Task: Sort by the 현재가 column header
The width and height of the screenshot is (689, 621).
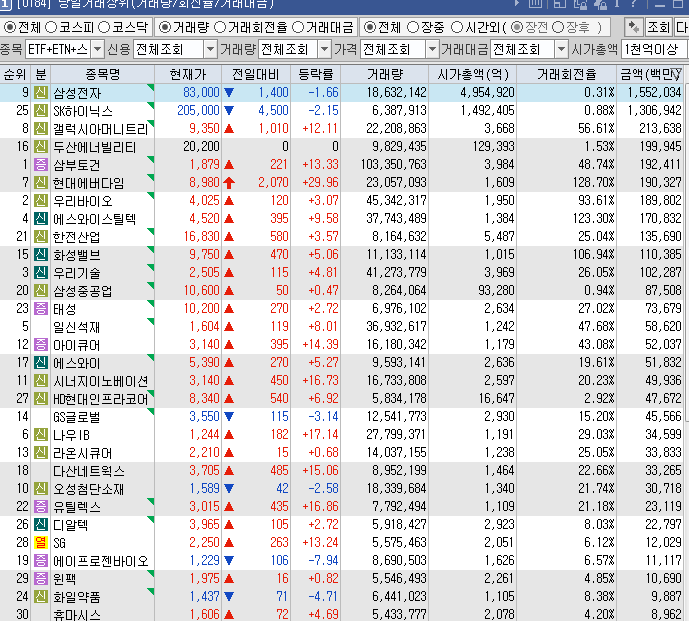Action: click(188, 74)
